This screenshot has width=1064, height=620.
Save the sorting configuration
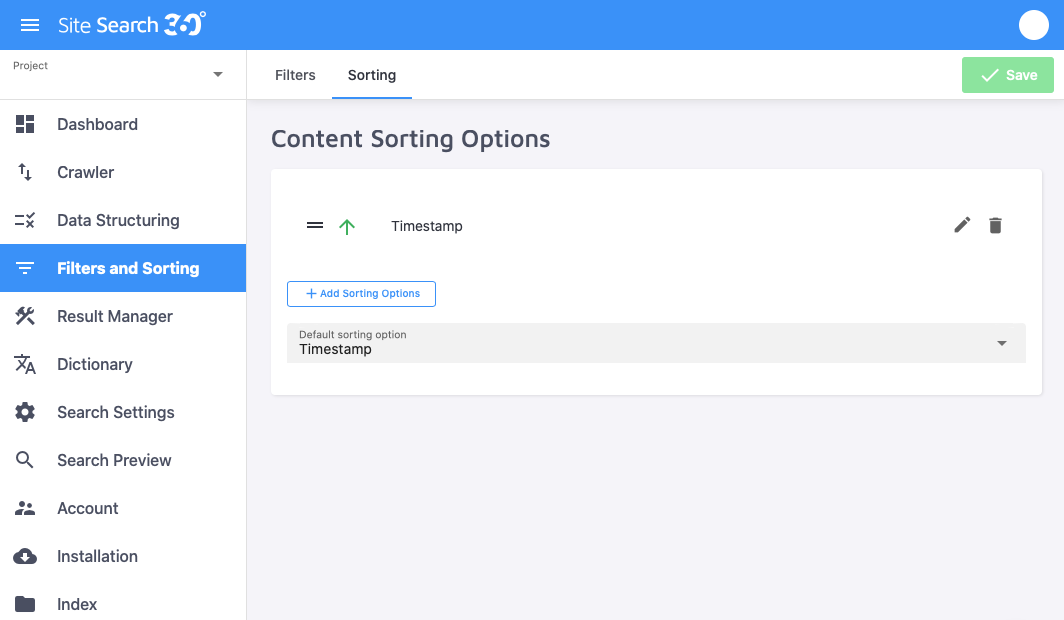pos(1007,74)
